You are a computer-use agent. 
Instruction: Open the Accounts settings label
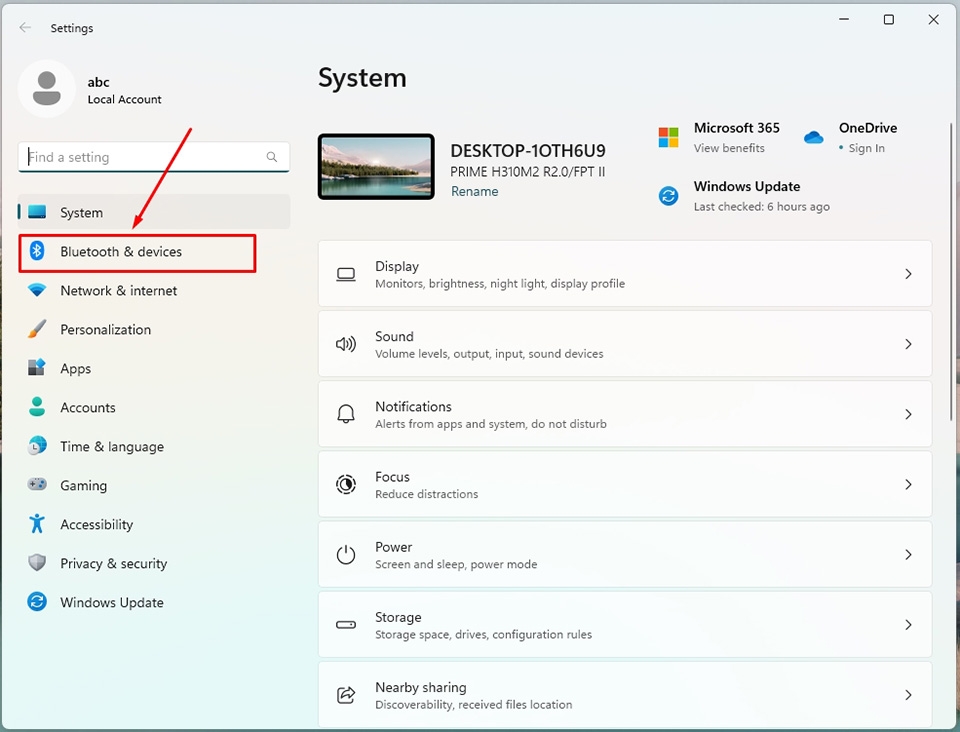(x=88, y=407)
